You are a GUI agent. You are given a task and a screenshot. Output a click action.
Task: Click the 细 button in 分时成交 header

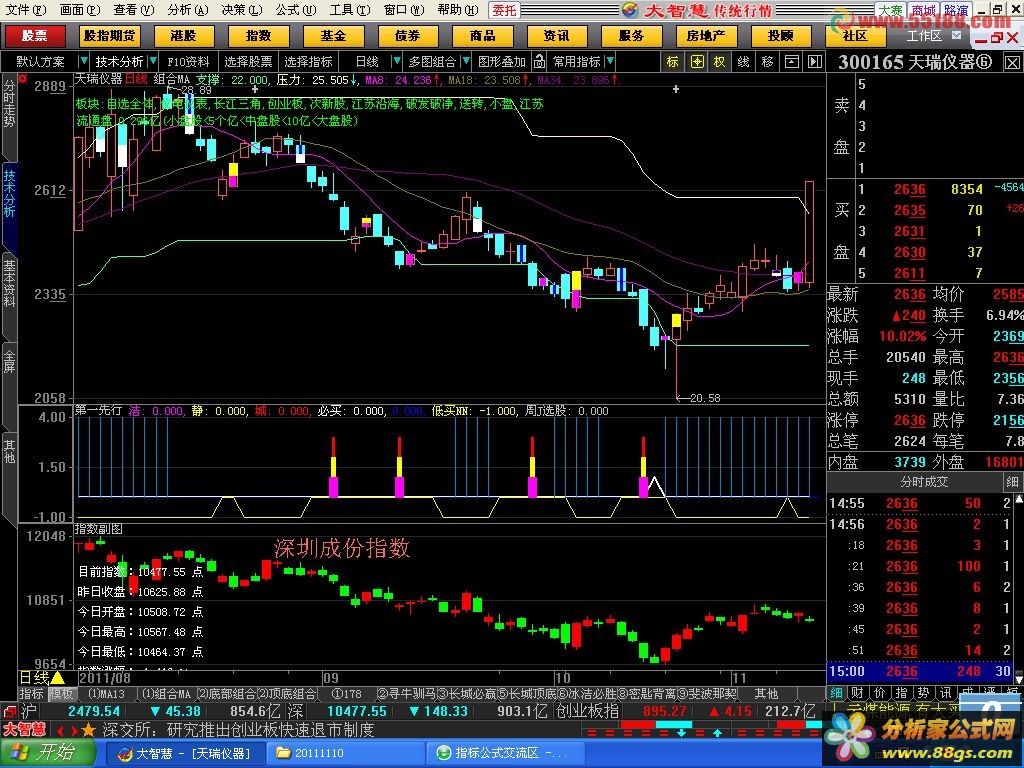pos(1013,482)
